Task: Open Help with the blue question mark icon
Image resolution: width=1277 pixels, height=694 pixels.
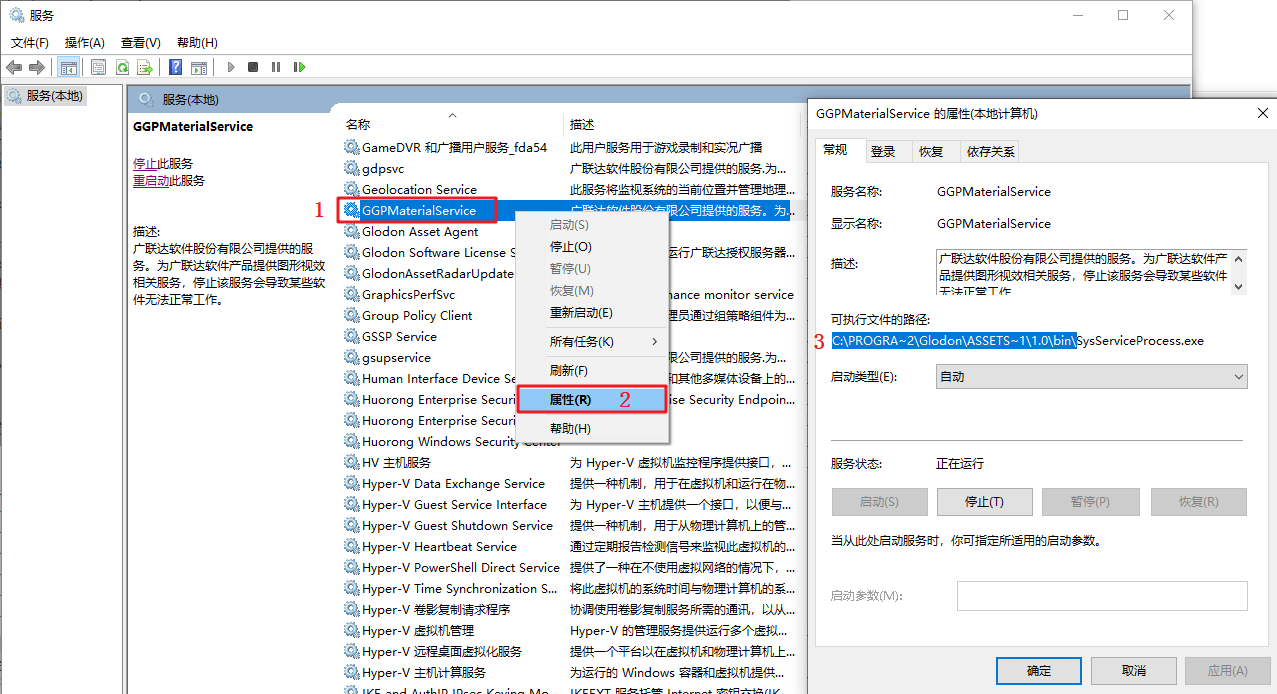Action: click(175, 67)
